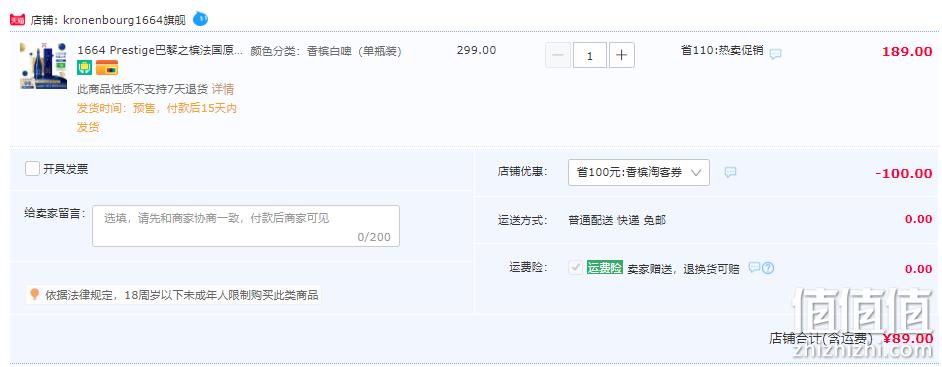Open the kronenbourg1664旗舰 store name
The height and width of the screenshot is (367, 942).
tap(124, 20)
